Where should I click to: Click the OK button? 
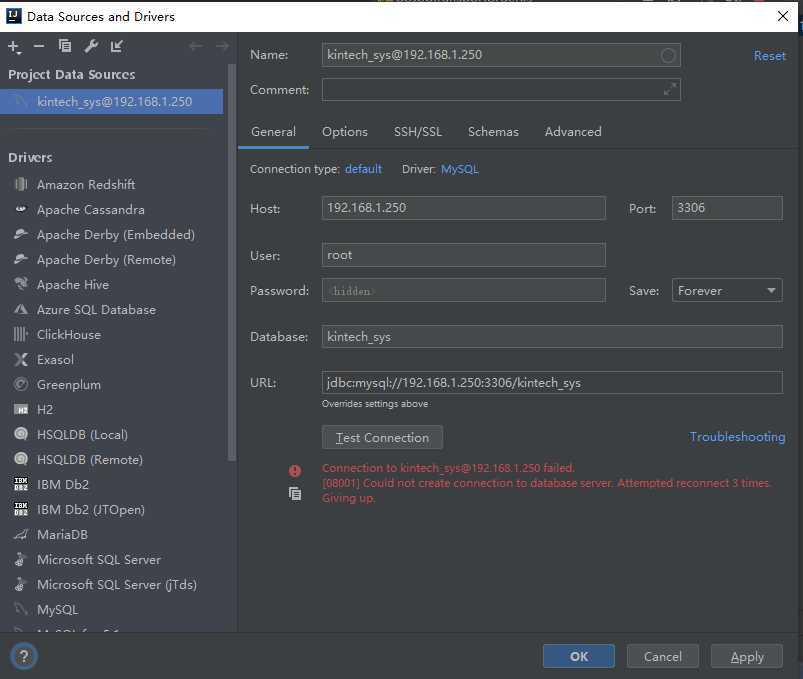click(579, 656)
